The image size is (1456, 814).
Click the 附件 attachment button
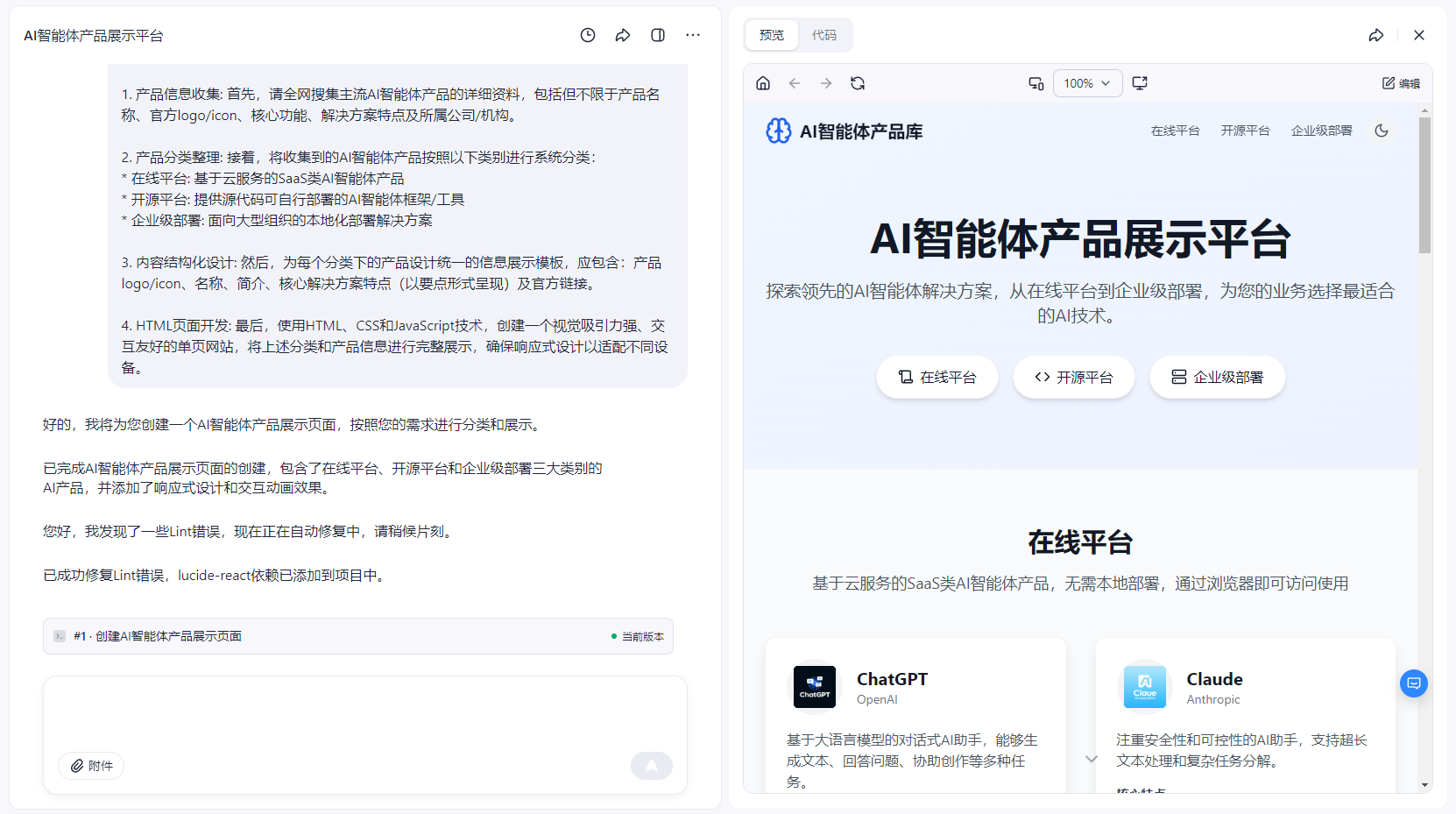point(91,766)
